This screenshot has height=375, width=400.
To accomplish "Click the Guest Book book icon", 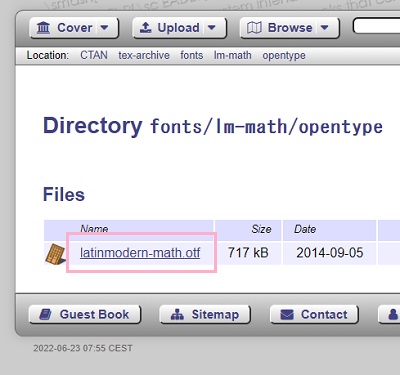I will [x=45, y=314].
